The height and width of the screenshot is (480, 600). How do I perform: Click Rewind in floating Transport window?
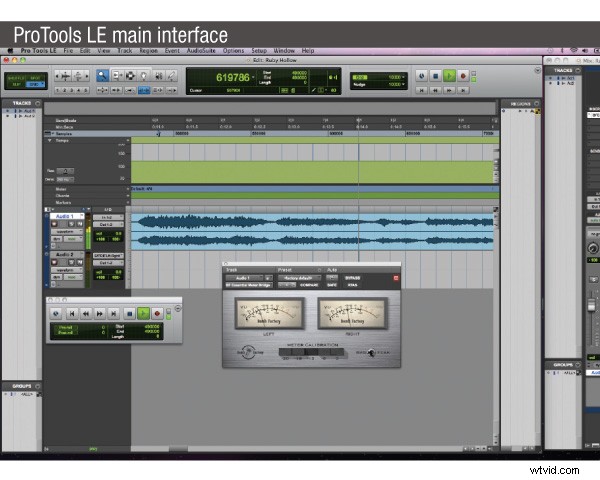tap(86, 313)
